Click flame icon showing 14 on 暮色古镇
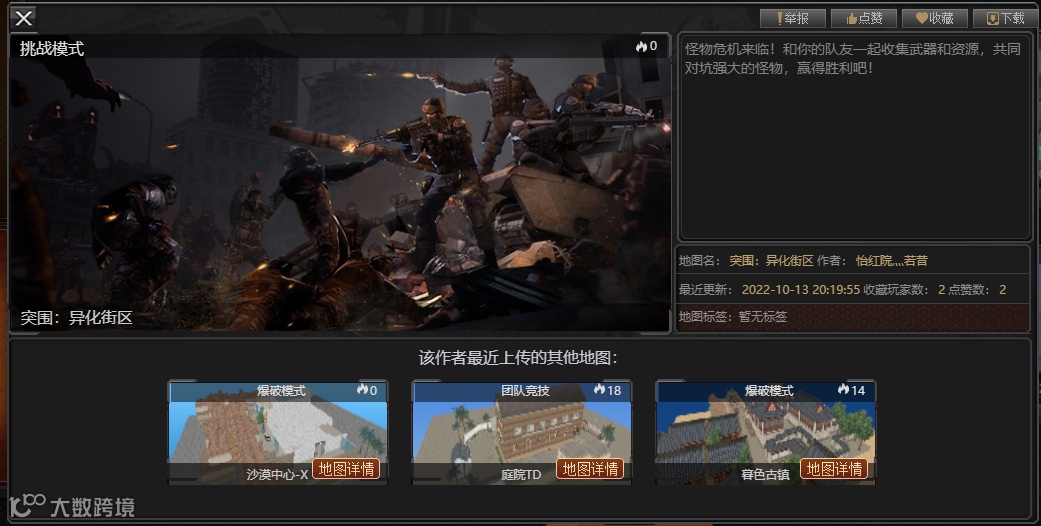The height and width of the screenshot is (526, 1041). point(843,390)
